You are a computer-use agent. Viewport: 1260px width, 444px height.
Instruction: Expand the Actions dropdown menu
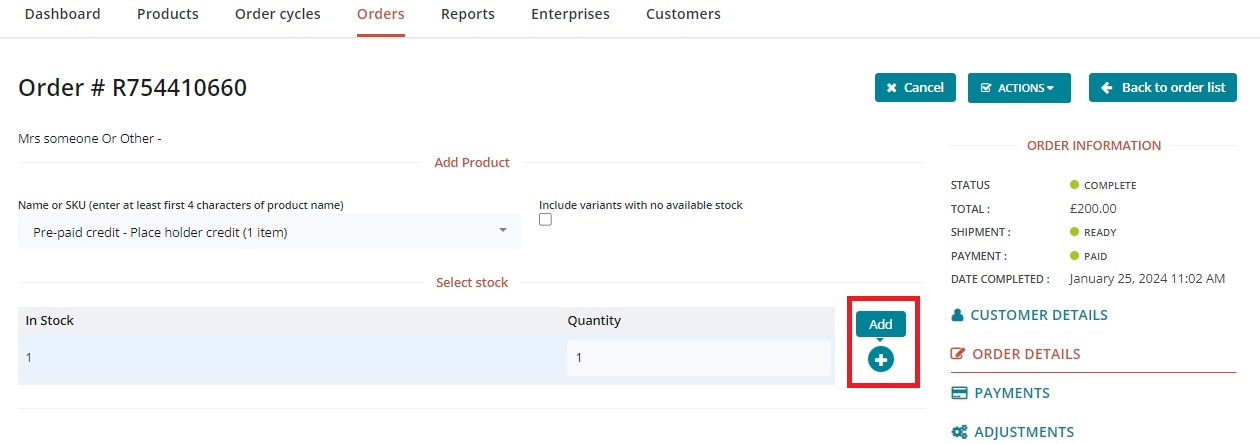1018,88
